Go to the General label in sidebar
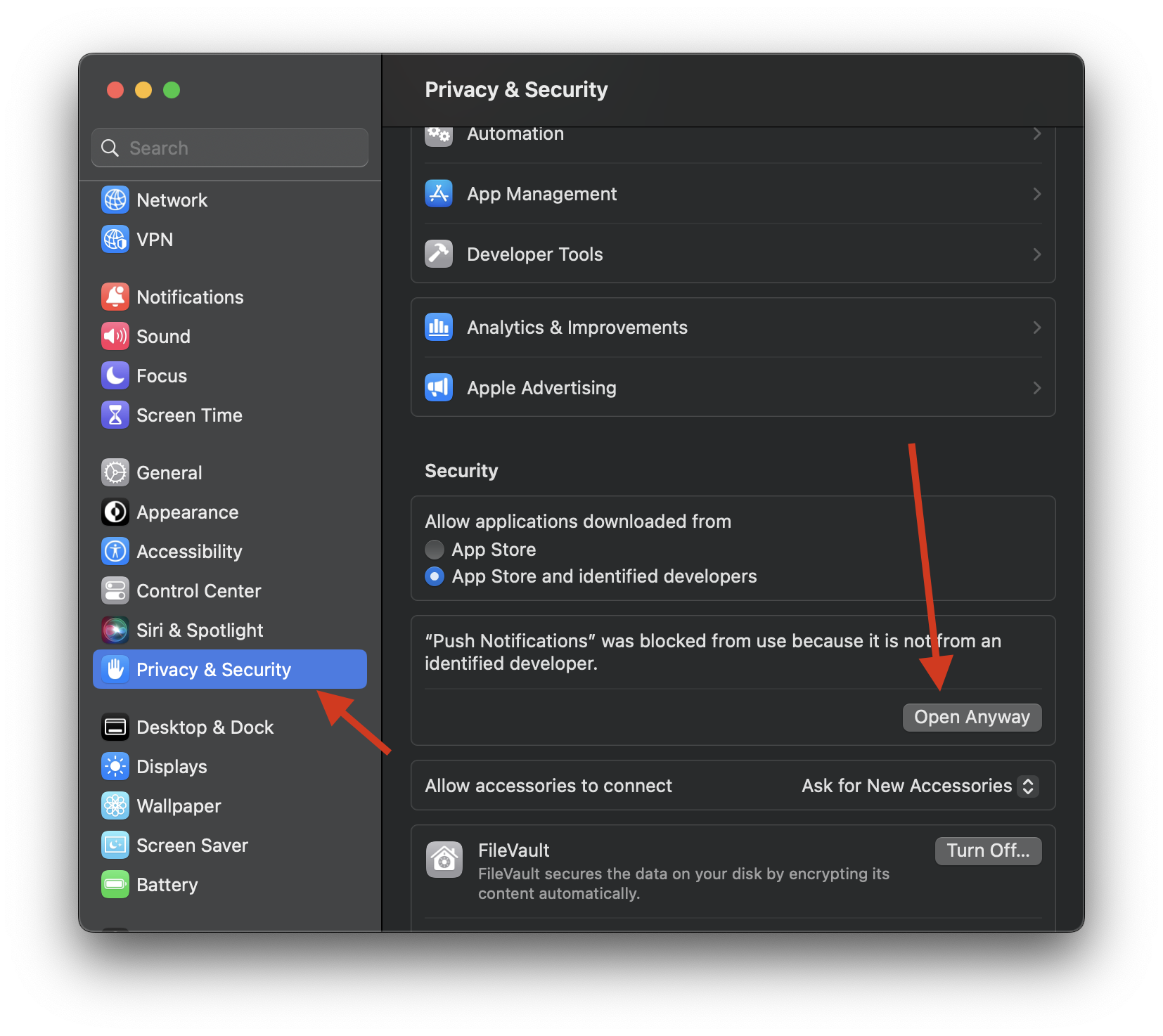1163x1036 pixels. click(x=169, y=473)
